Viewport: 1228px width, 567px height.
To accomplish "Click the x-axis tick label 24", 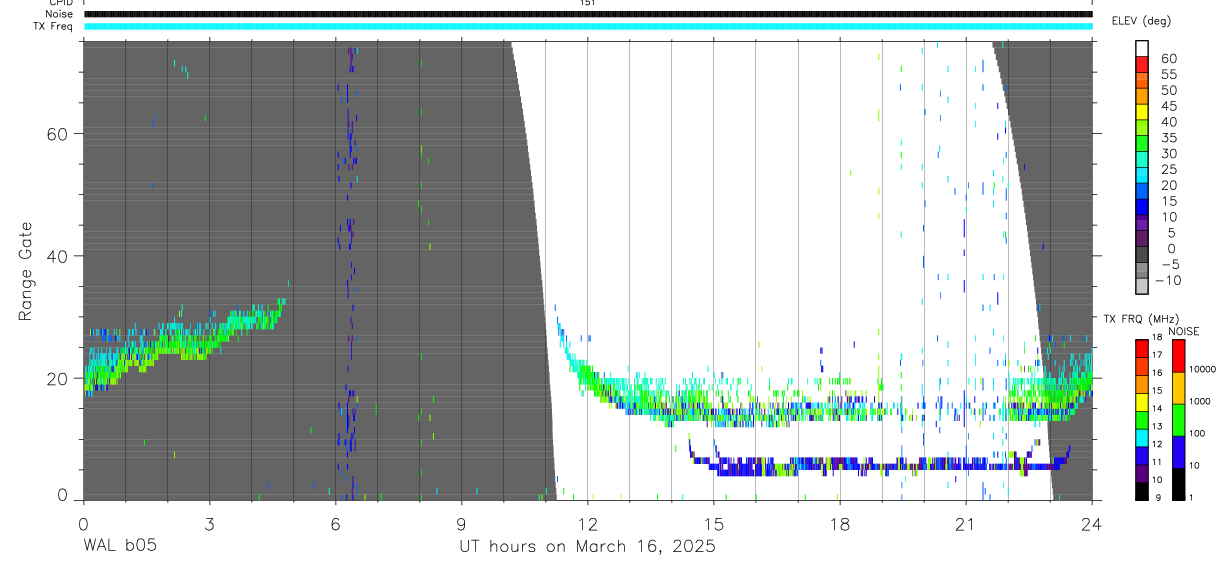I will (x=1092, y=523).
